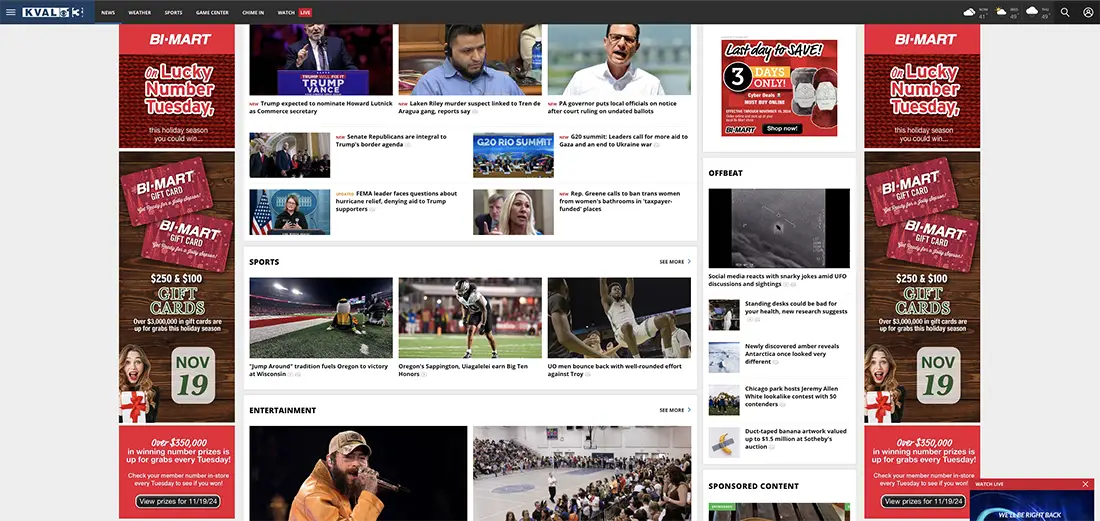Click the football player kneeling thumbnail

pos(470,318)
